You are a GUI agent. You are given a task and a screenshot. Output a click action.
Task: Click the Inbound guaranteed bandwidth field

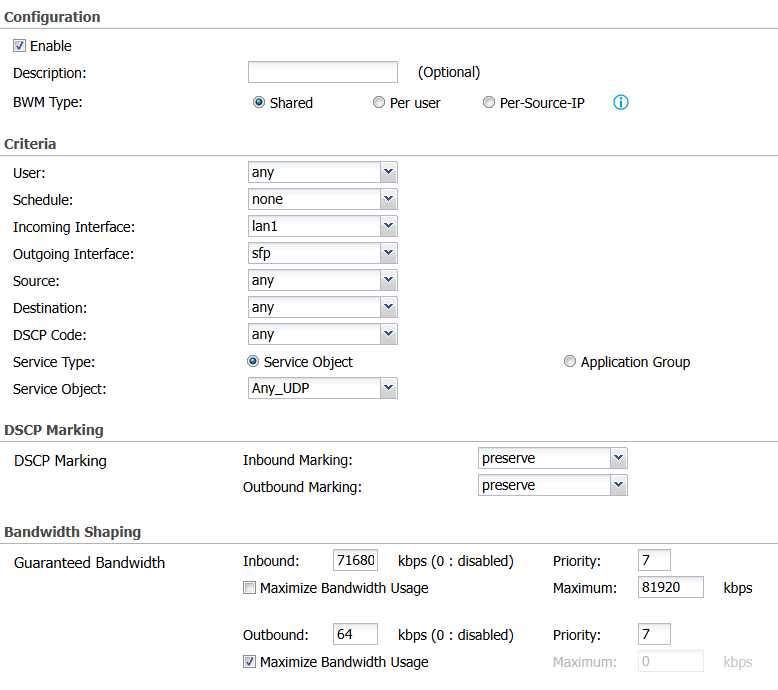click(355, 560)
